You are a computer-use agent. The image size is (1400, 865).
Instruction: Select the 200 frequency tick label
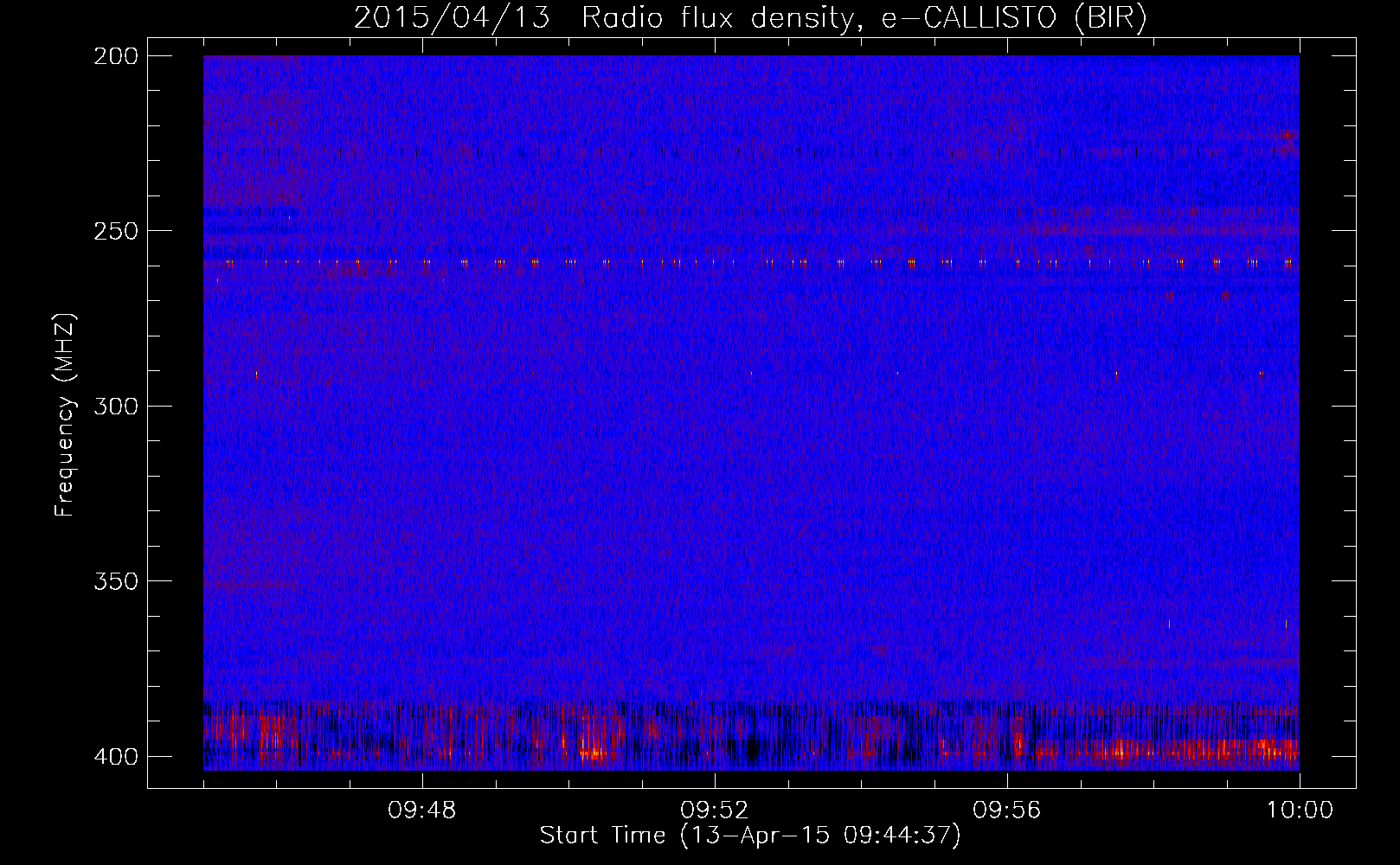point(116,56)
